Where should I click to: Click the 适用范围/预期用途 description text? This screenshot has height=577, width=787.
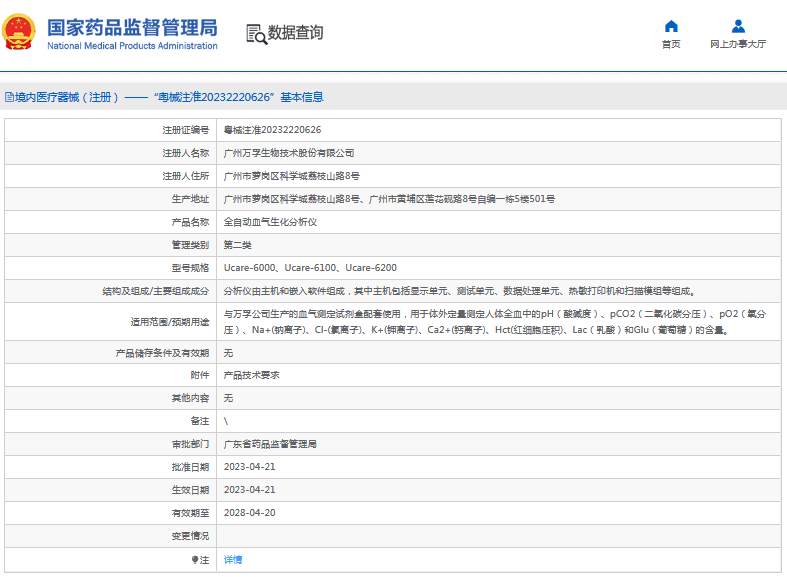coord(495,322)
